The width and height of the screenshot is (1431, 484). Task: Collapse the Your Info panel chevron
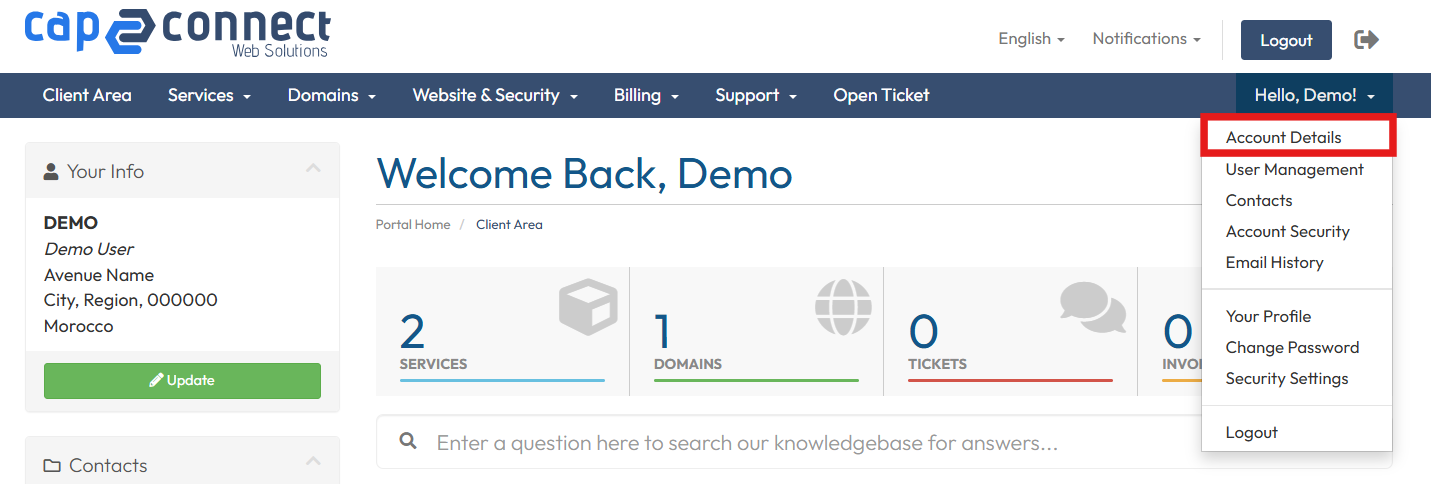[x=313, y=170]
